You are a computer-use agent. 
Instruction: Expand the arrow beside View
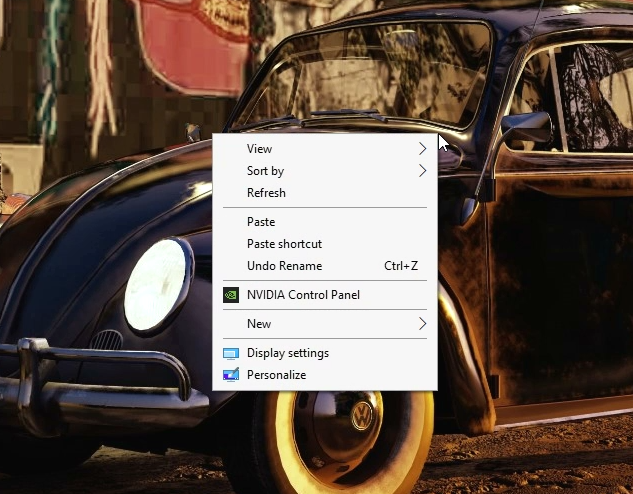[422, 149]
